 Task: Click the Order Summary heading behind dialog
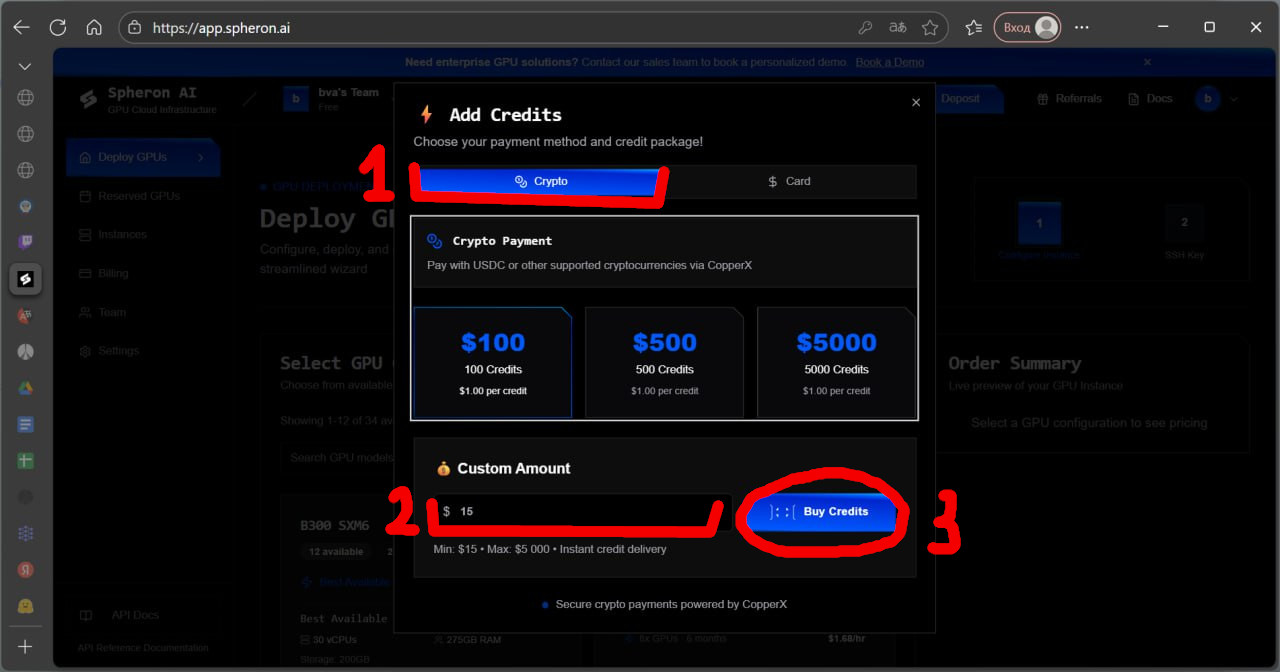tap(1014, 363)
